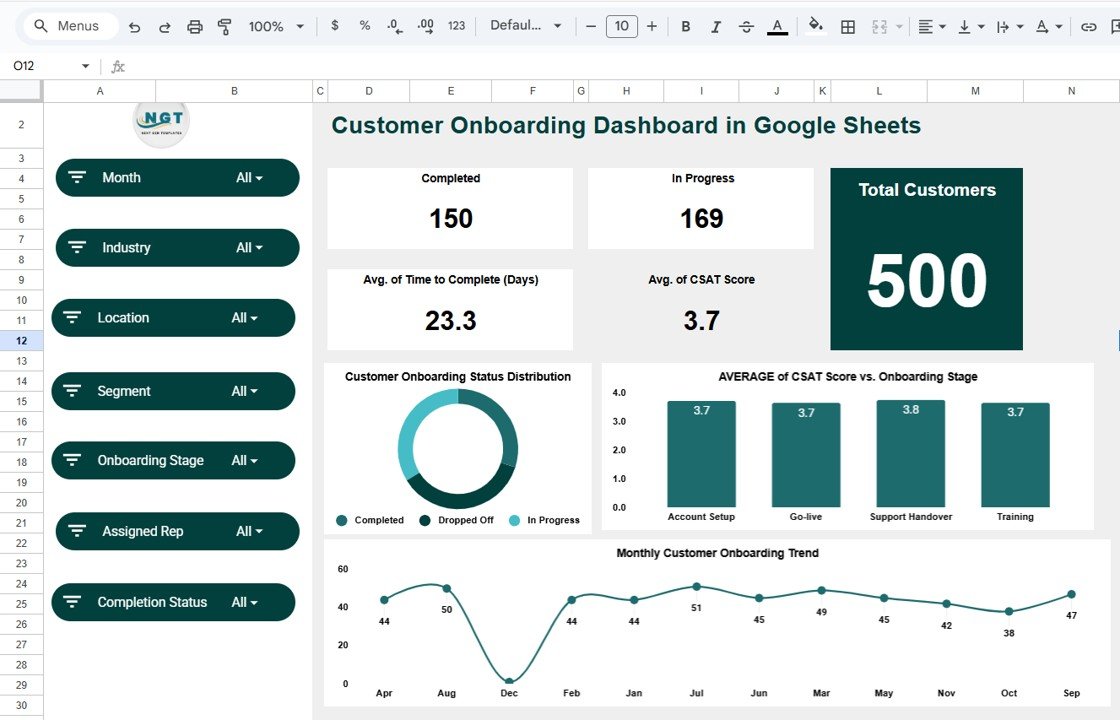This screenshot has height=720, width=1120.
Task: Toggle italic formatting
Action: [x=716, y=26]
